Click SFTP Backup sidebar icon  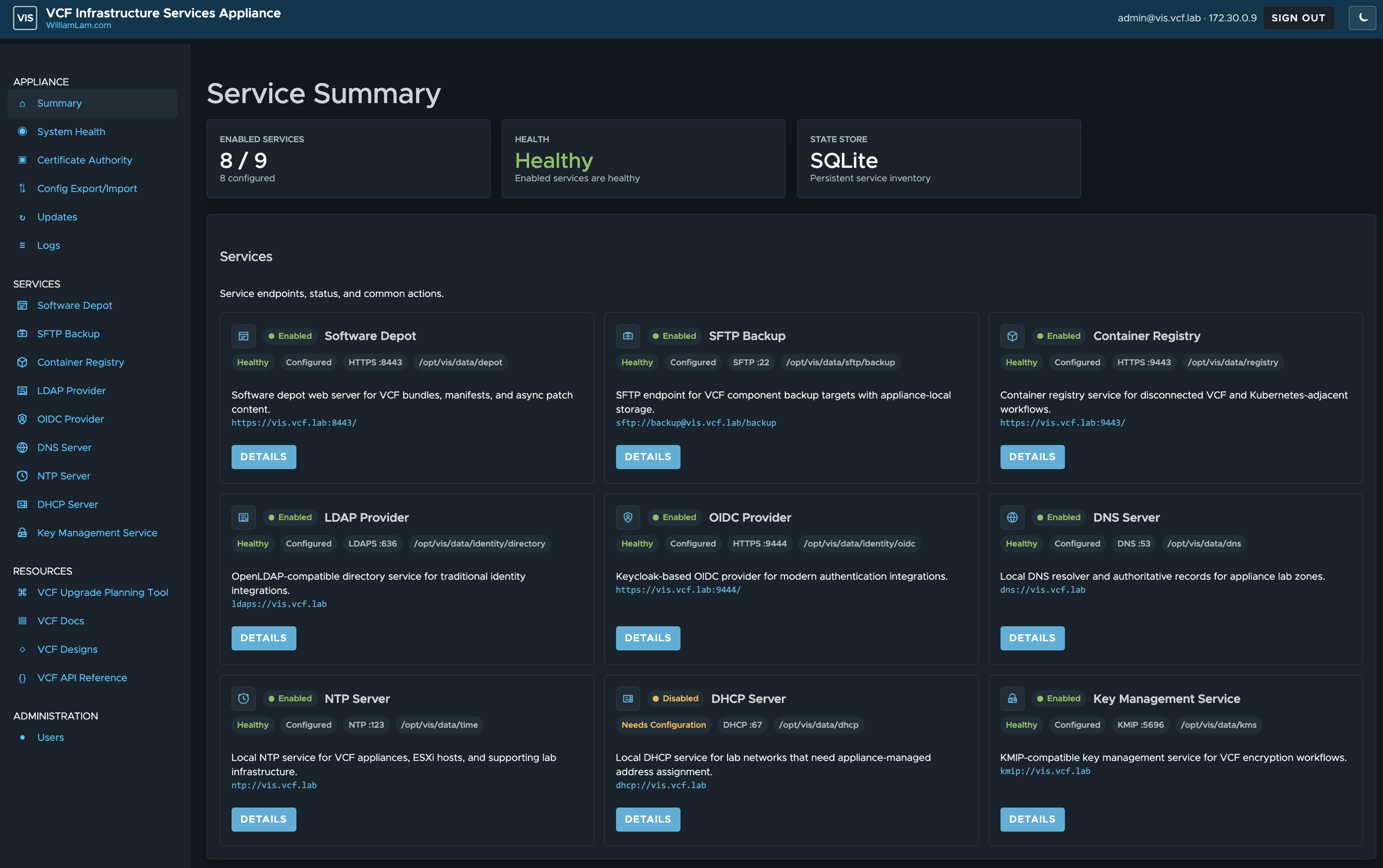point(22,334)
